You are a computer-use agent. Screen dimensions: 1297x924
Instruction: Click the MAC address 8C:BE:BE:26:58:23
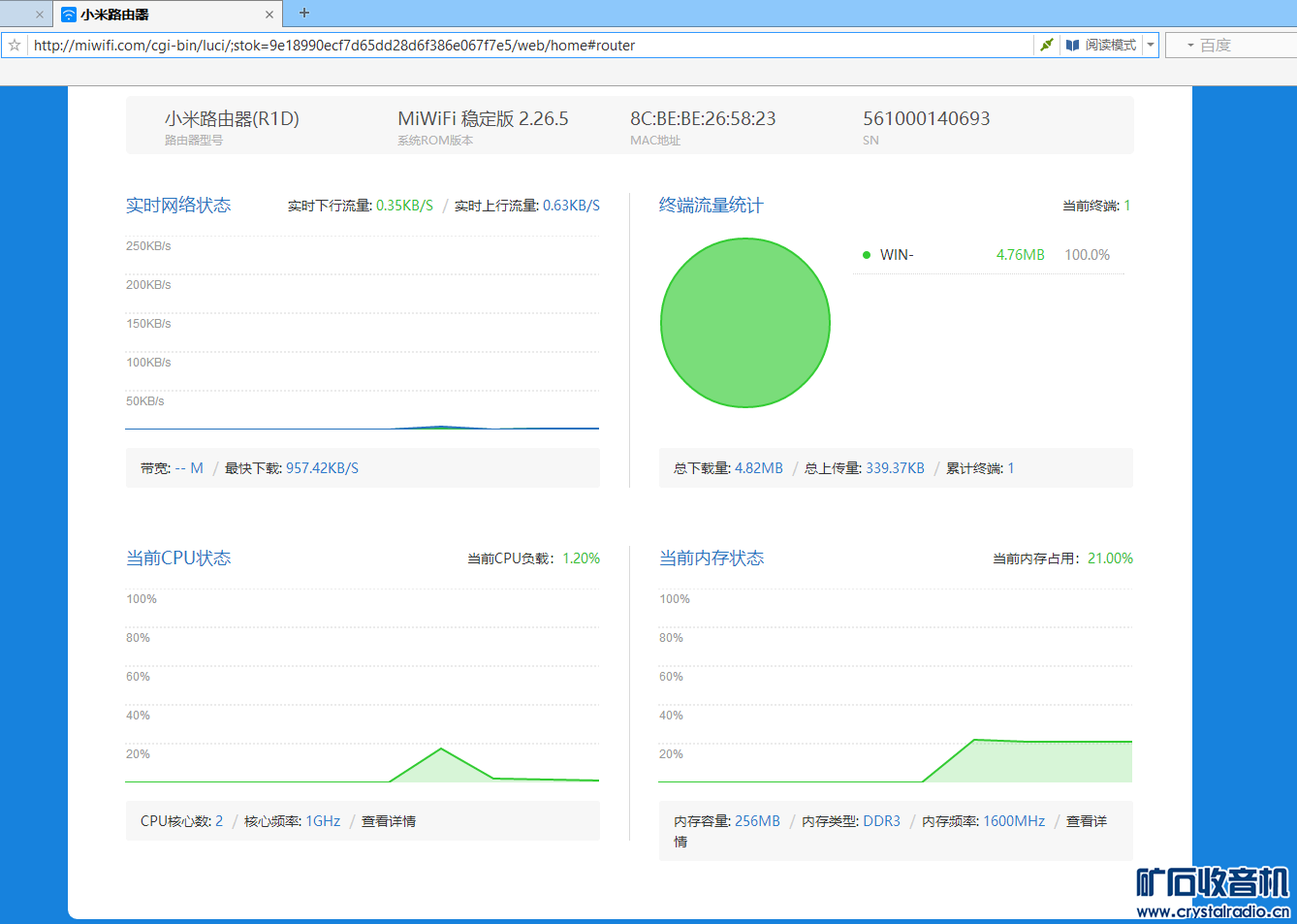[x=703, y=118]
